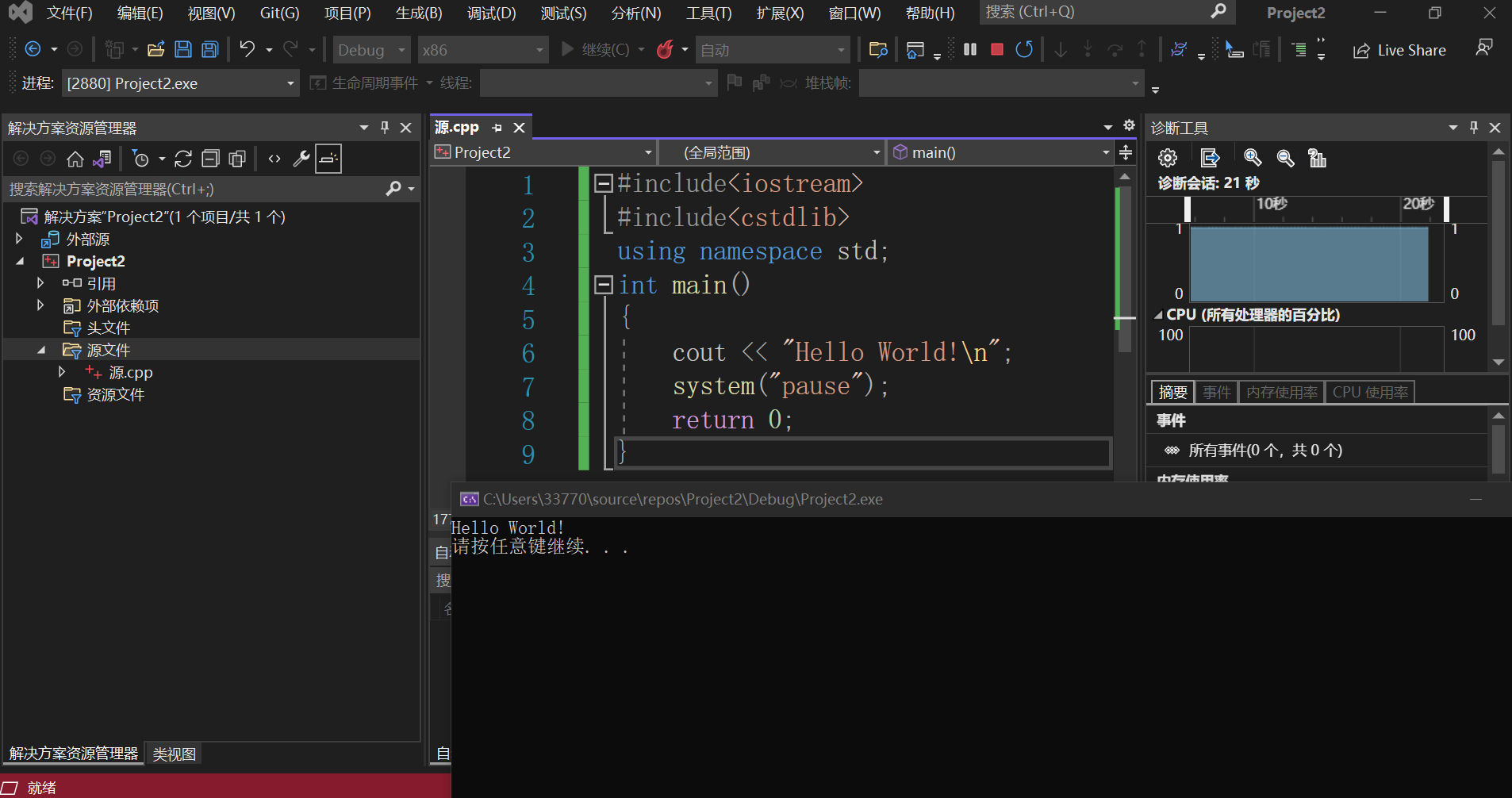Open the x86 platform dropdown
1512x798 pixels.
tap(482, 50)
